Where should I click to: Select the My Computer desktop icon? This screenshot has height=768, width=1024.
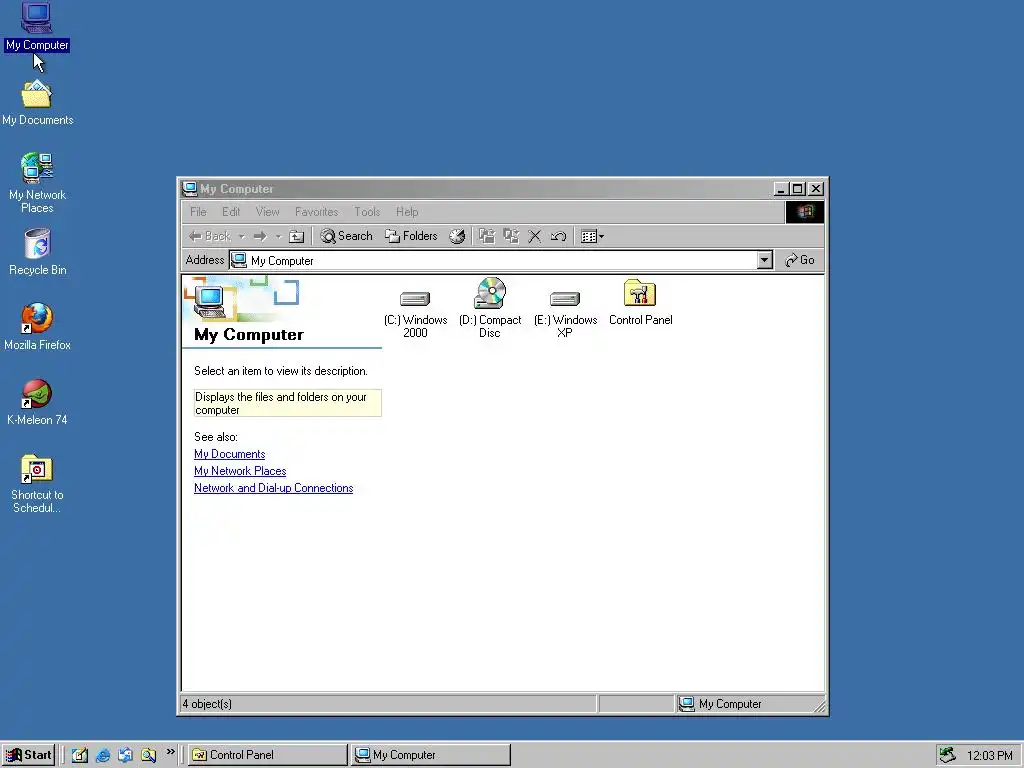(x=37, y=26)
